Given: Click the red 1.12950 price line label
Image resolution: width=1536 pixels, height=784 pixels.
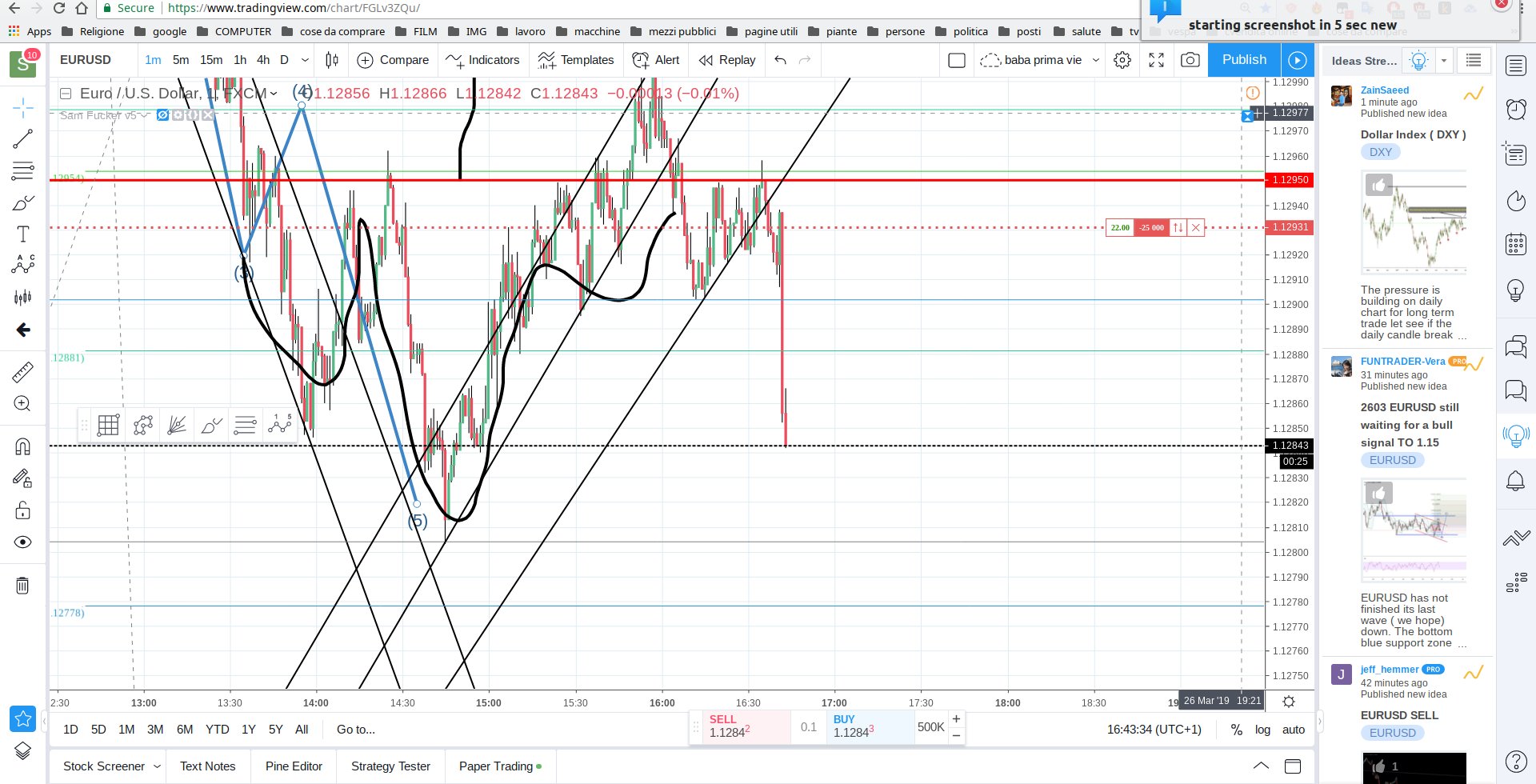Looking at the screenshot, I should [1289, 180].
